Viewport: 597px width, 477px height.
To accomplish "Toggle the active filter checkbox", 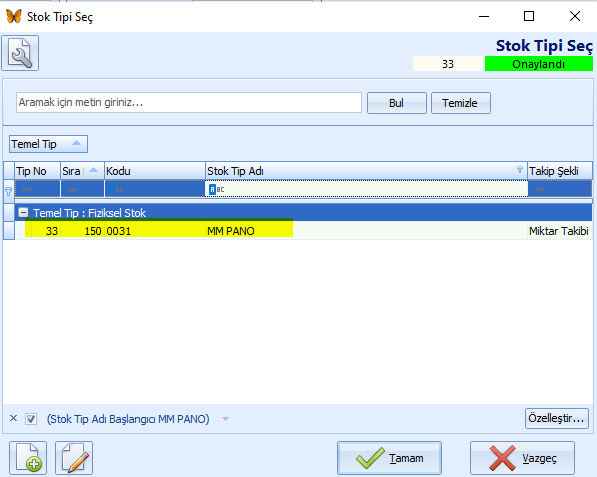I will tap(31, 419).
